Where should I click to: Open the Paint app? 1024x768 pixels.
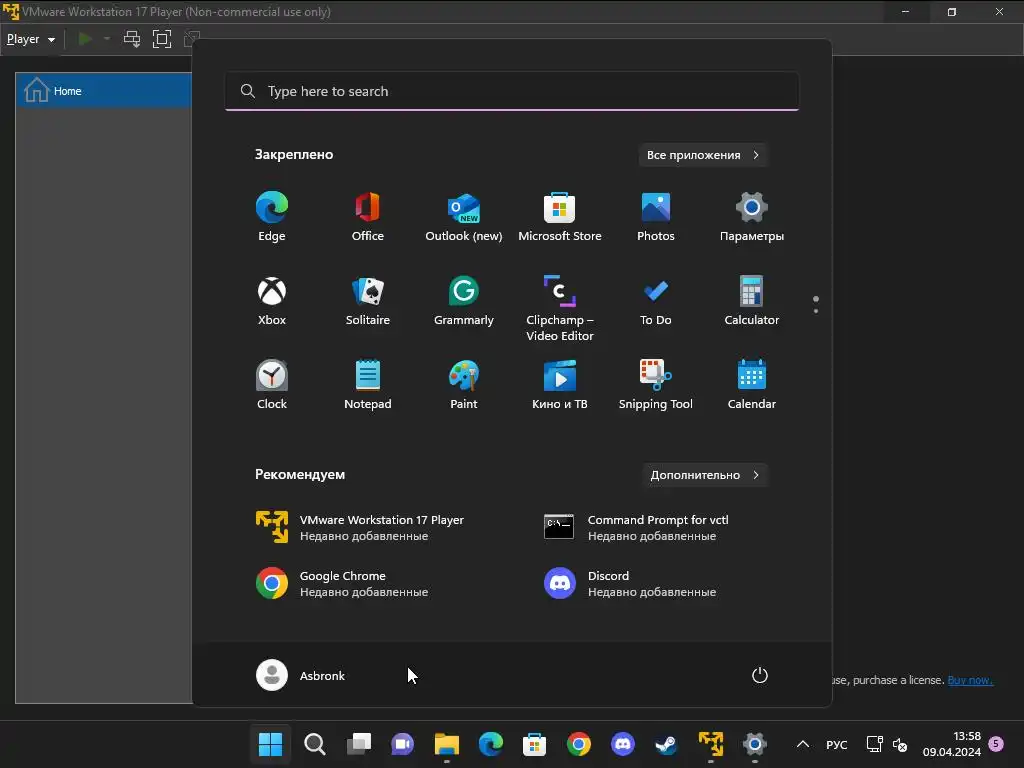tap(464, 385)
